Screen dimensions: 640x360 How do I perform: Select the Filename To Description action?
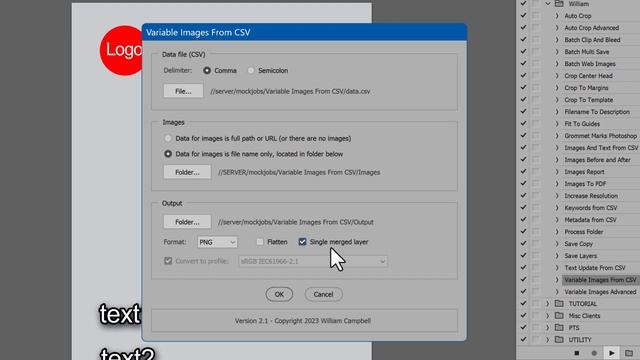pos(597,112)
